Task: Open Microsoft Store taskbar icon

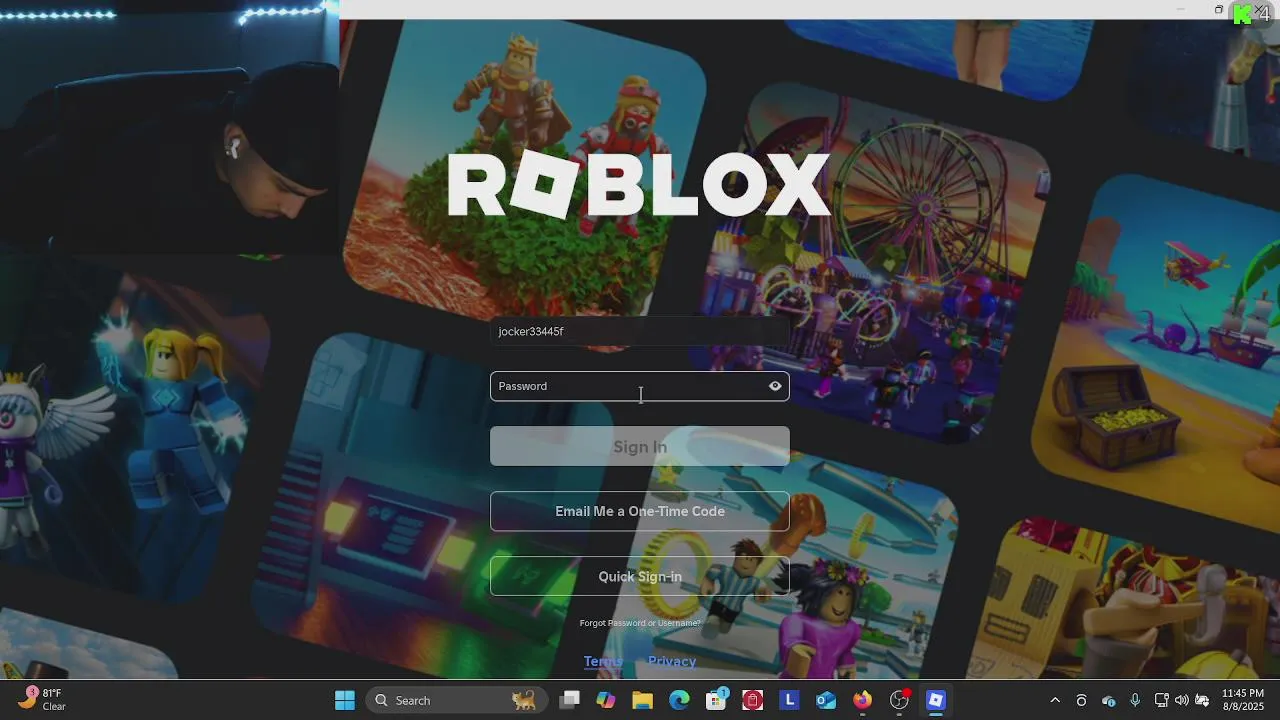Action: [716, 700]
